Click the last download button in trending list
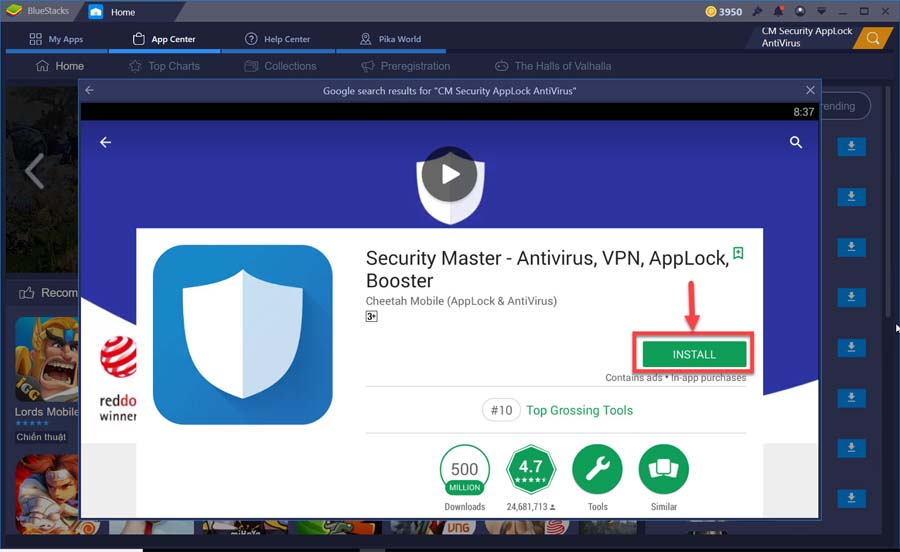 pos(851,498)
